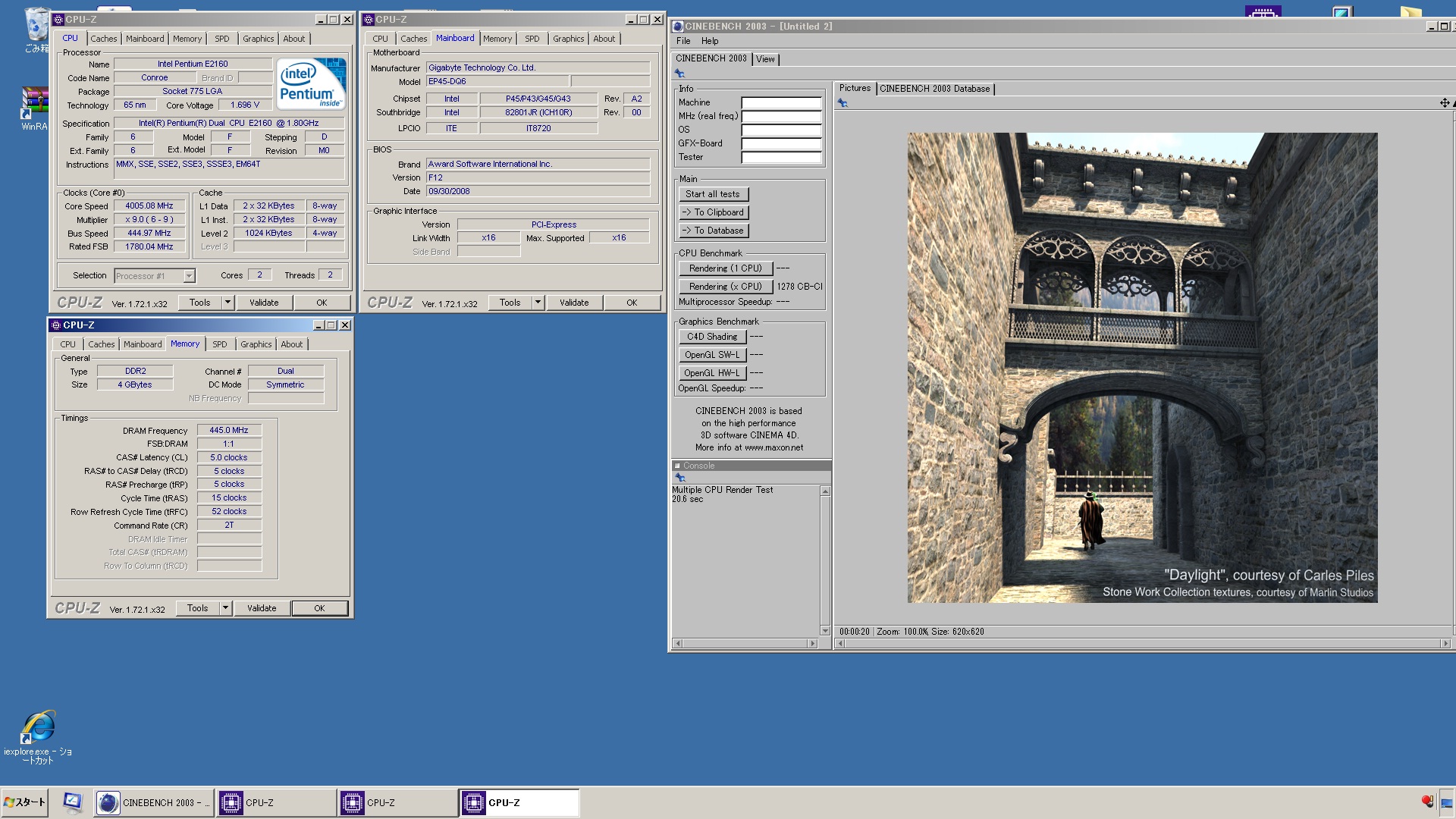Click the CINEBENCH 2003 title bar icon
Screen dimensions: 1456x819
click(678, 27)
